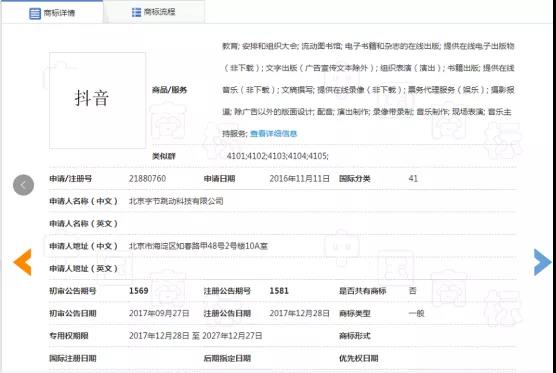556x373 pixels.
Task: Click the 国际注册日期 label
Action: 73,358
